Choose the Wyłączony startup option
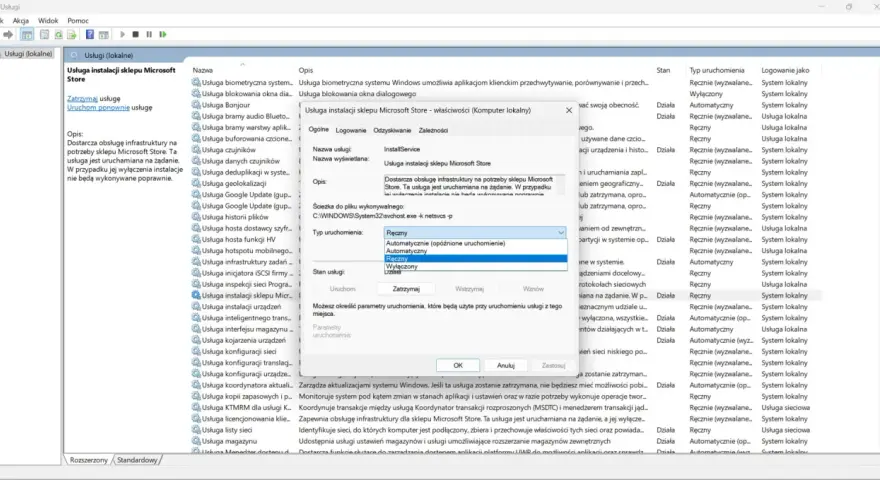The height and width of the screenshot is (480, 880). coord(475,267)
